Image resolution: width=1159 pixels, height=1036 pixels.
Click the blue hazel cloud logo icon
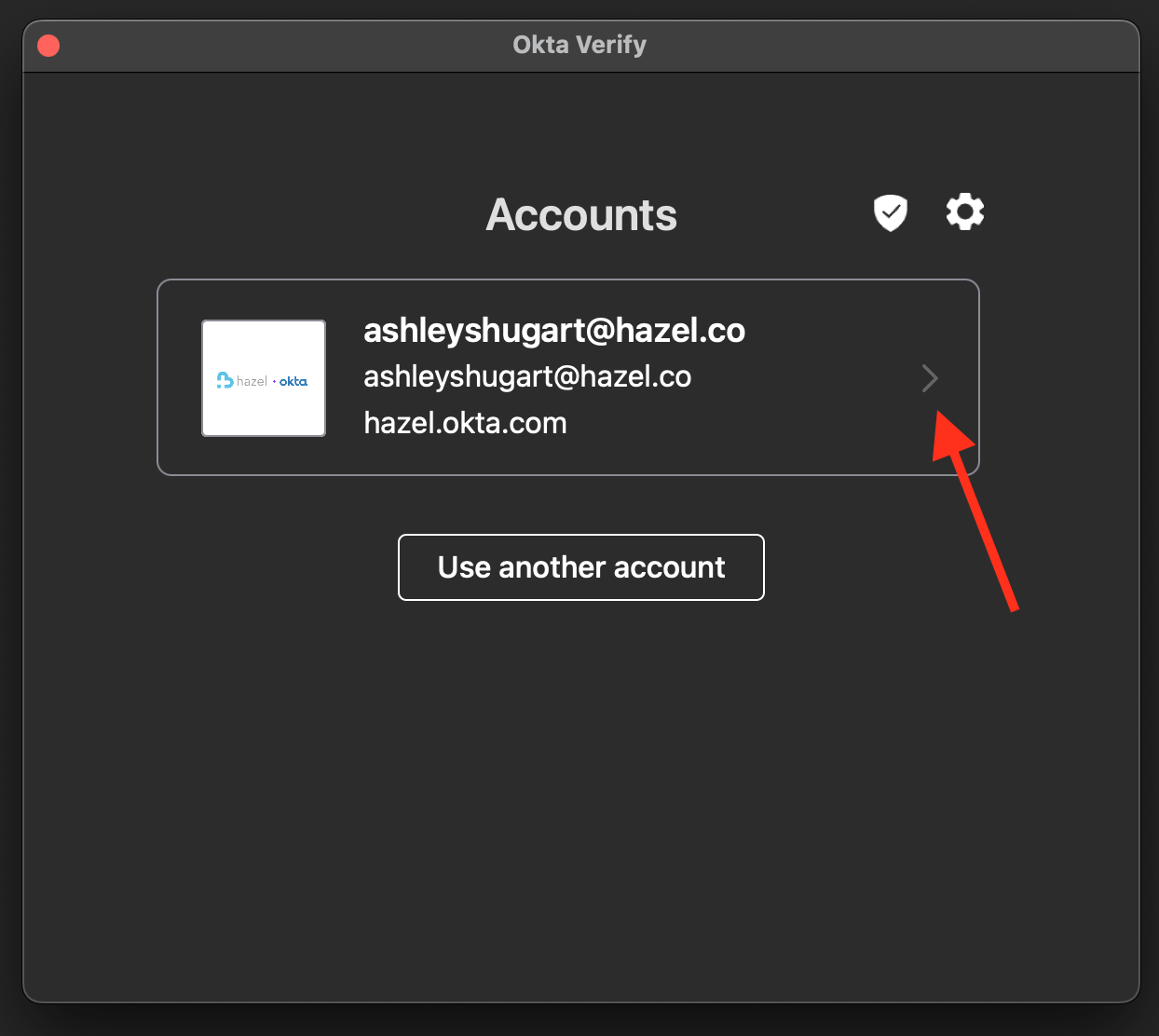225,380
